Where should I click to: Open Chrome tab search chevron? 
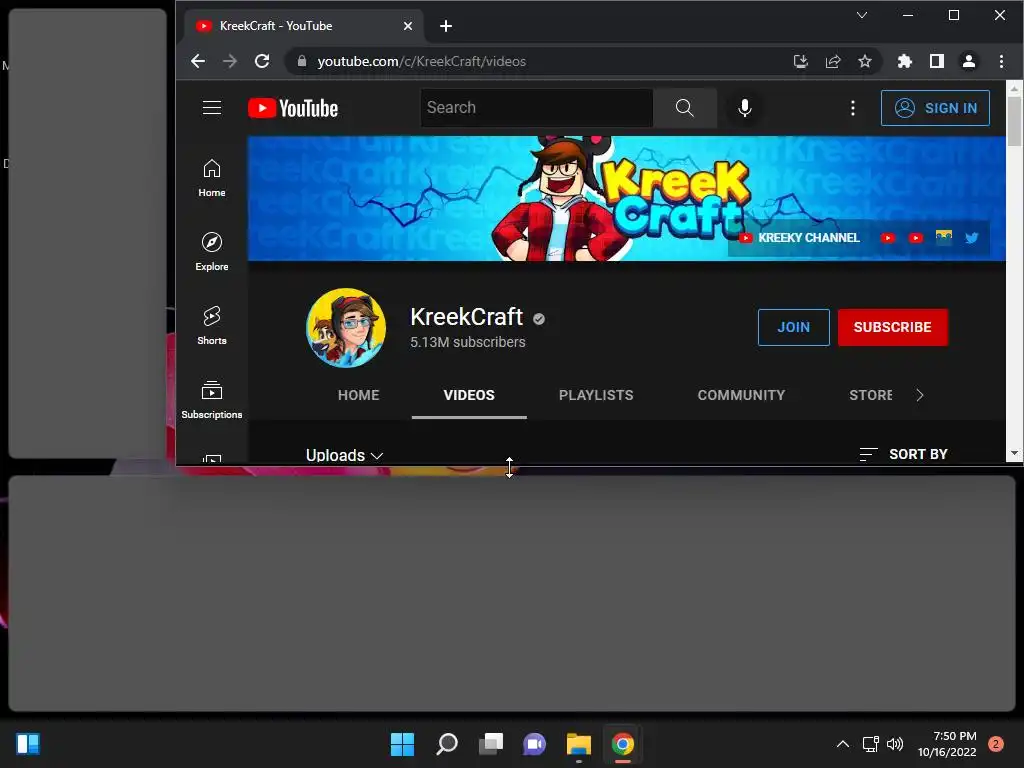pyautogui.click(x=862, y=15)
